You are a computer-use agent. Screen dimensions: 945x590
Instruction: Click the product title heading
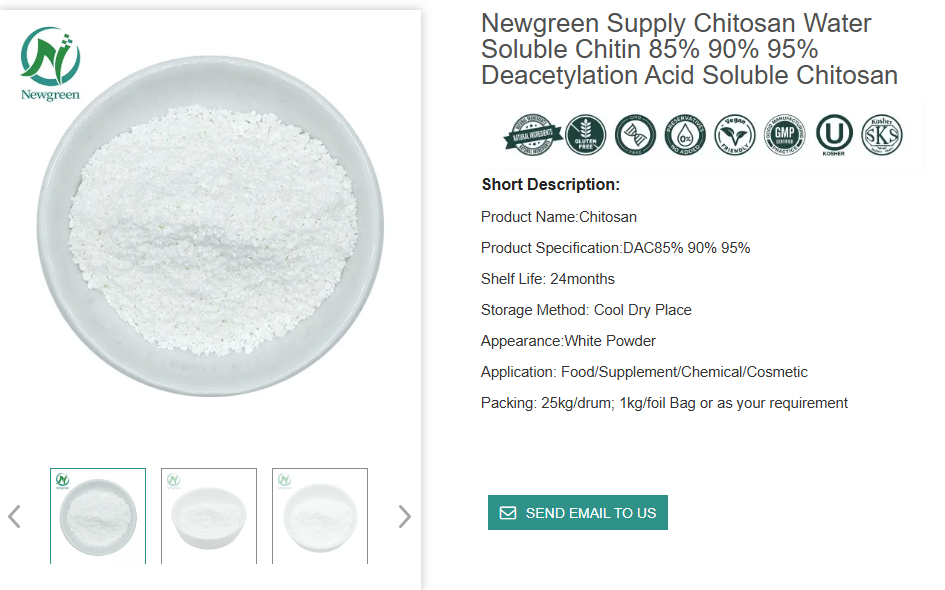pos(689,49)
